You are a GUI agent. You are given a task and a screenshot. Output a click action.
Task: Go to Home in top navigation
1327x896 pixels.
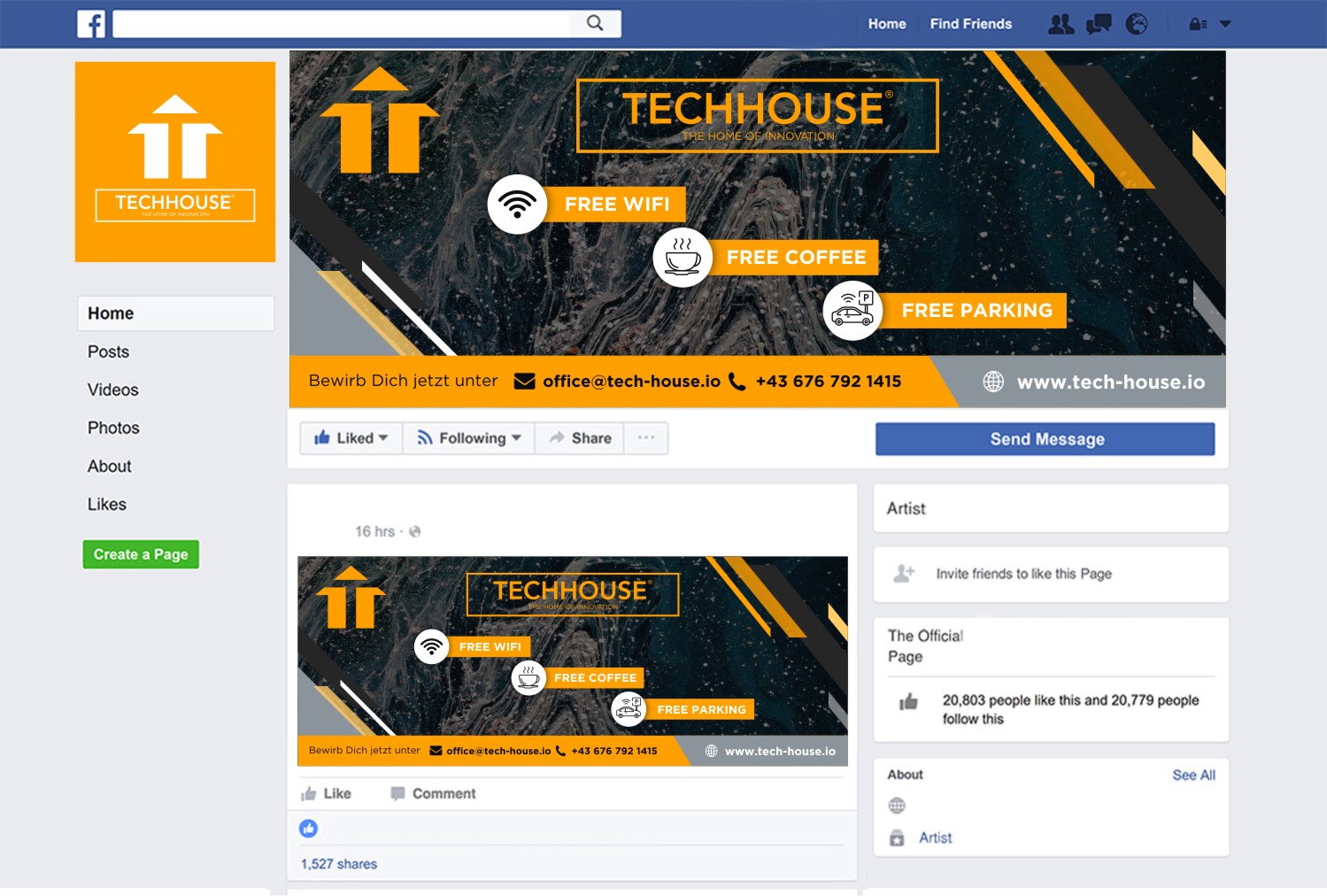pyautogui.click(x=887, y=24)
